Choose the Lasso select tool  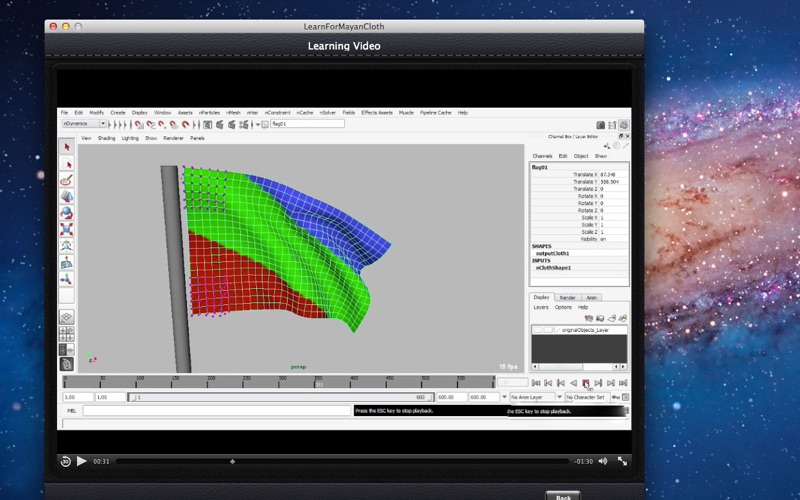point(66,163)
